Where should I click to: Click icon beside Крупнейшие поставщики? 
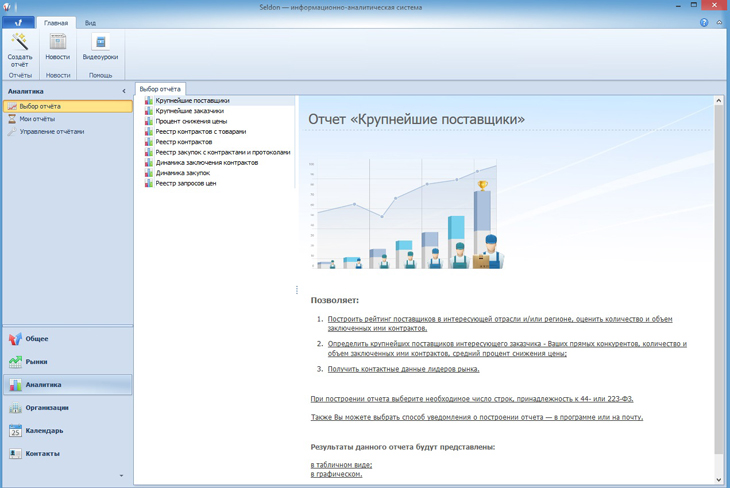(x=149, y=101)
